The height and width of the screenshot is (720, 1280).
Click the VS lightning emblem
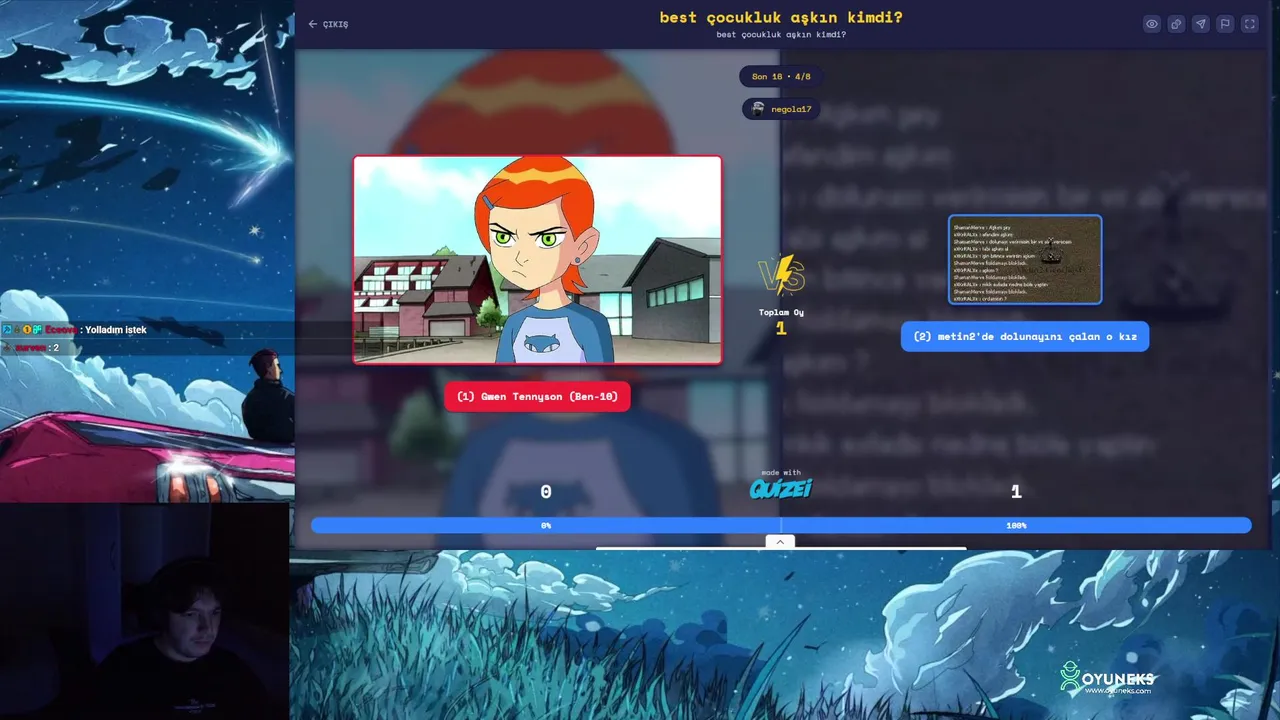pos(782,275)
